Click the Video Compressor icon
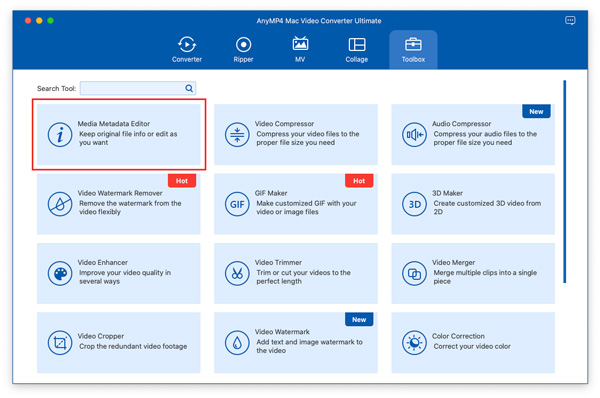 pyautogui.click(x=237, y=134)
